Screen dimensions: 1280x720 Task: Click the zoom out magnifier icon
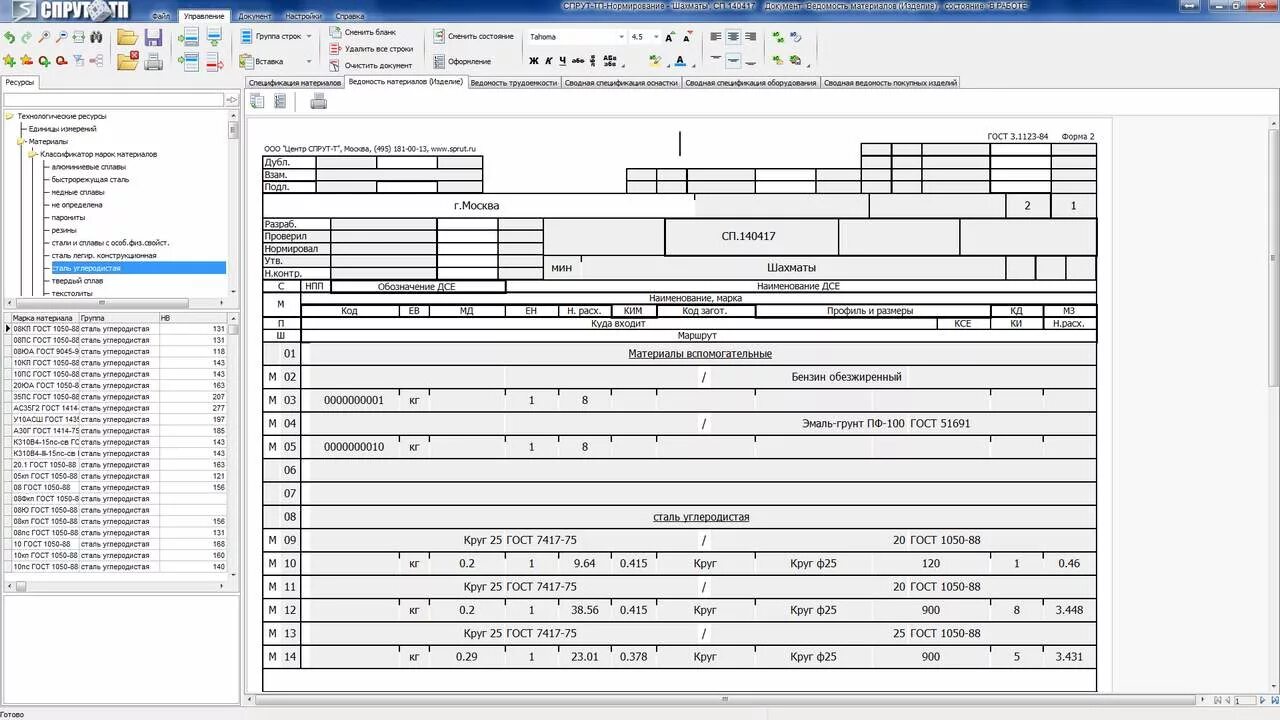point(61,37)
